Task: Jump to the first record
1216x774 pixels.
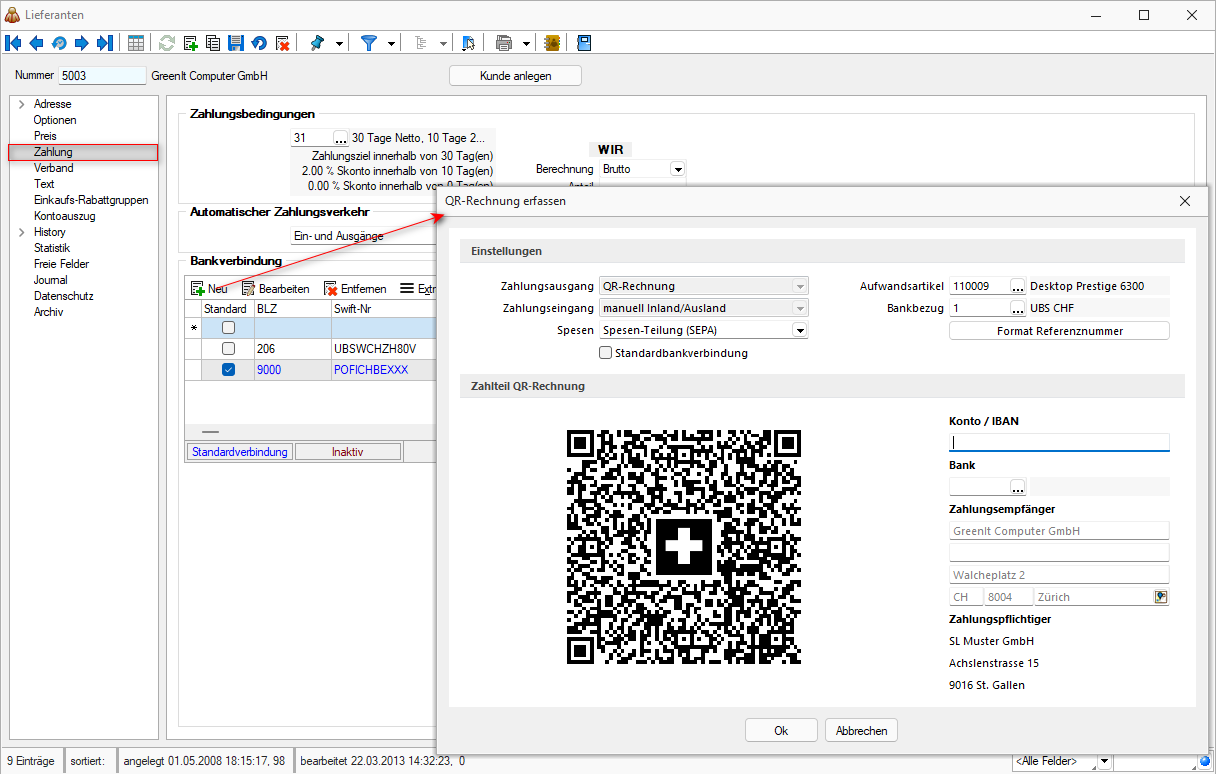Action: coord(13,42)
